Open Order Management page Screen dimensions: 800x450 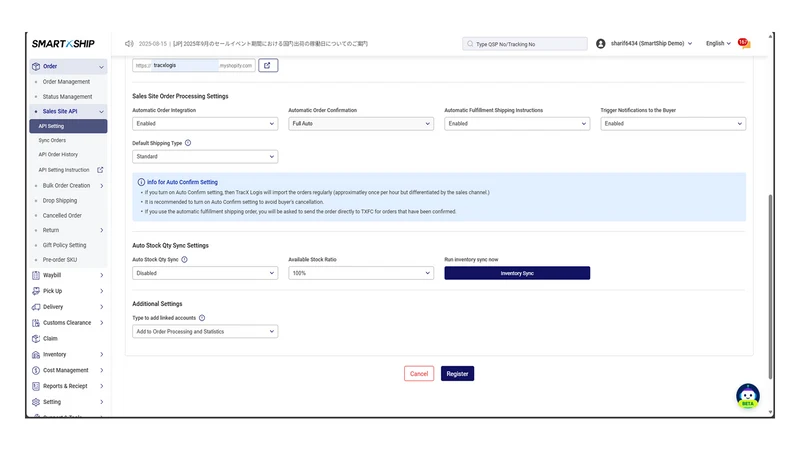(66, 82)
